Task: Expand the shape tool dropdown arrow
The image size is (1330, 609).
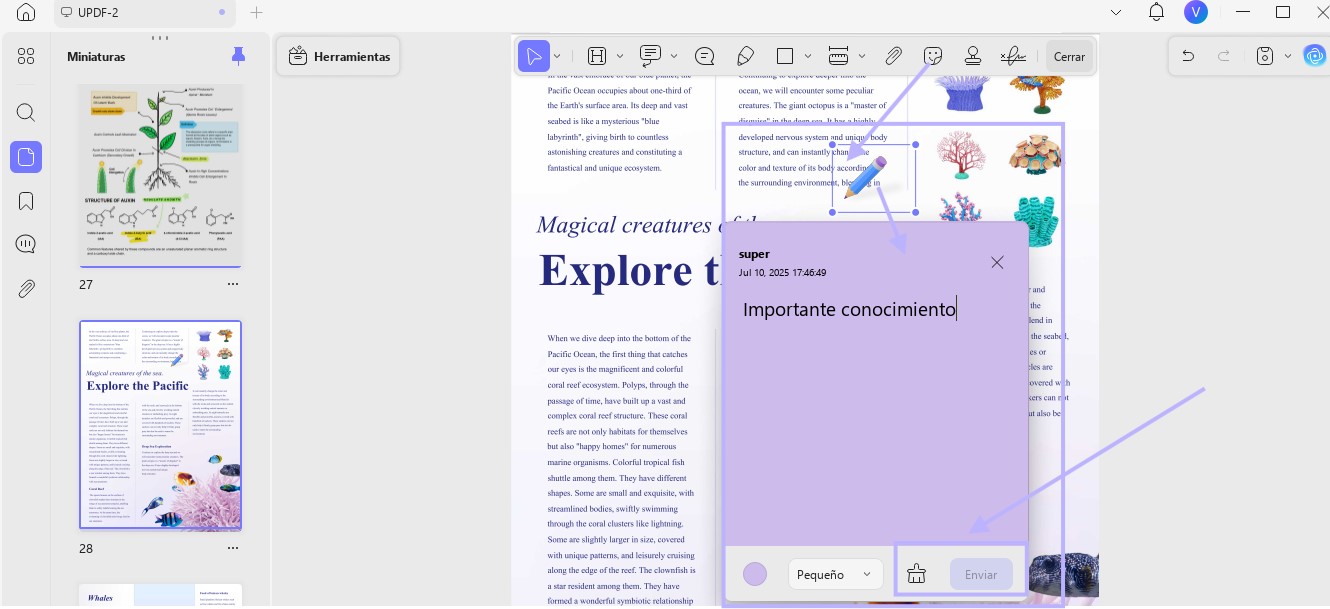Action: (809, 56)
